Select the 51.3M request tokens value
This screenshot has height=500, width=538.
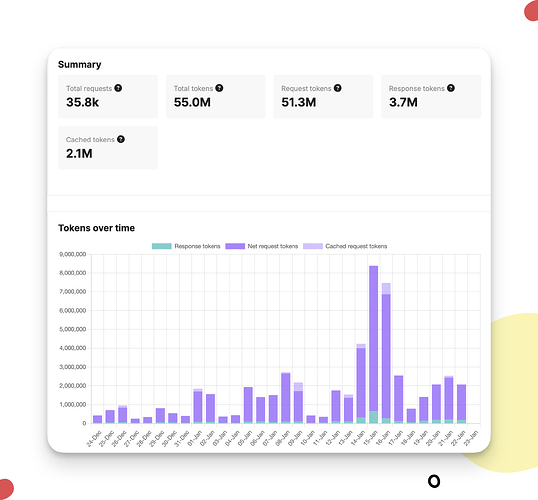[x=299, y=102]
